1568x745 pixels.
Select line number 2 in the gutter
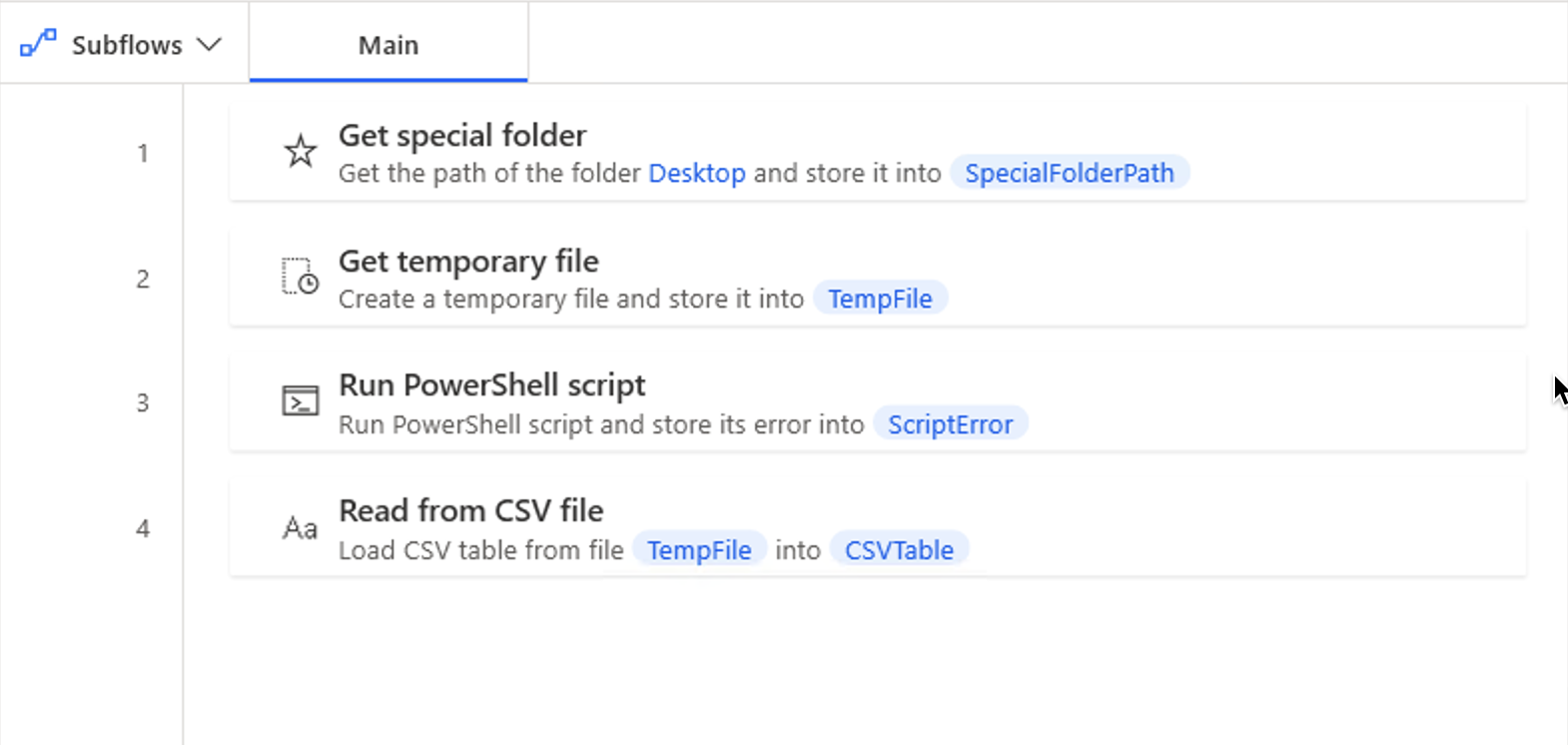point(143,279)
